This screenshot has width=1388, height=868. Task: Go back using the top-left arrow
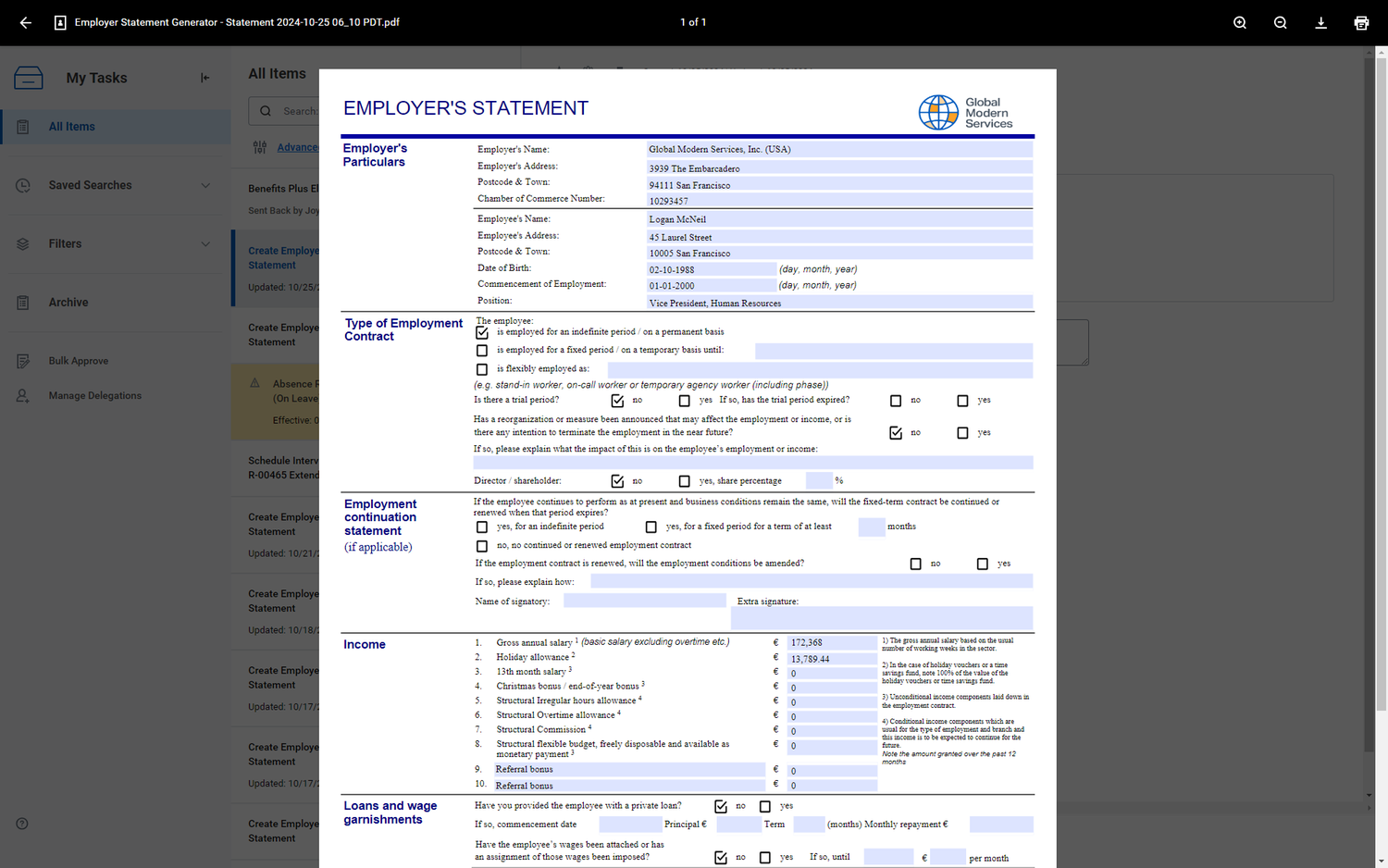click(x=24, y=22)
